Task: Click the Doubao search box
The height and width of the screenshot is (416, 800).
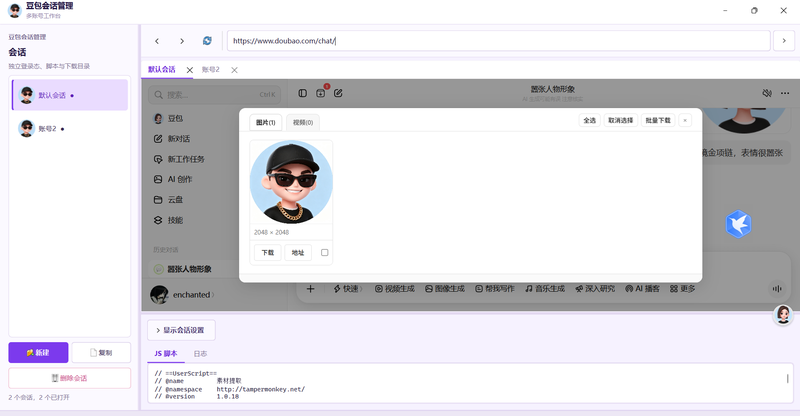Action: click(214, 94)
